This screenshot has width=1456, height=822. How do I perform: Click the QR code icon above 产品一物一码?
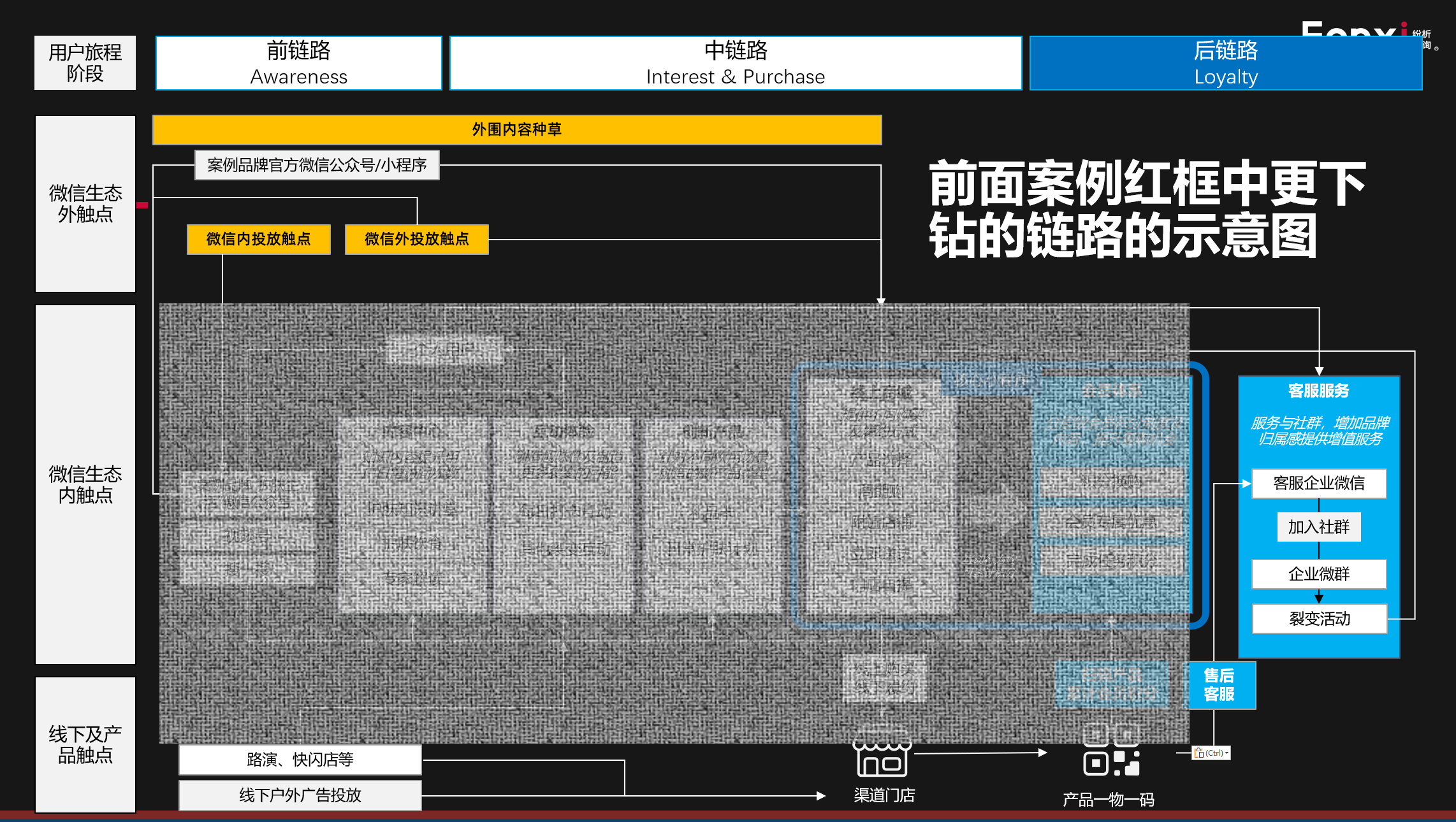click(x=1111, y=756)
